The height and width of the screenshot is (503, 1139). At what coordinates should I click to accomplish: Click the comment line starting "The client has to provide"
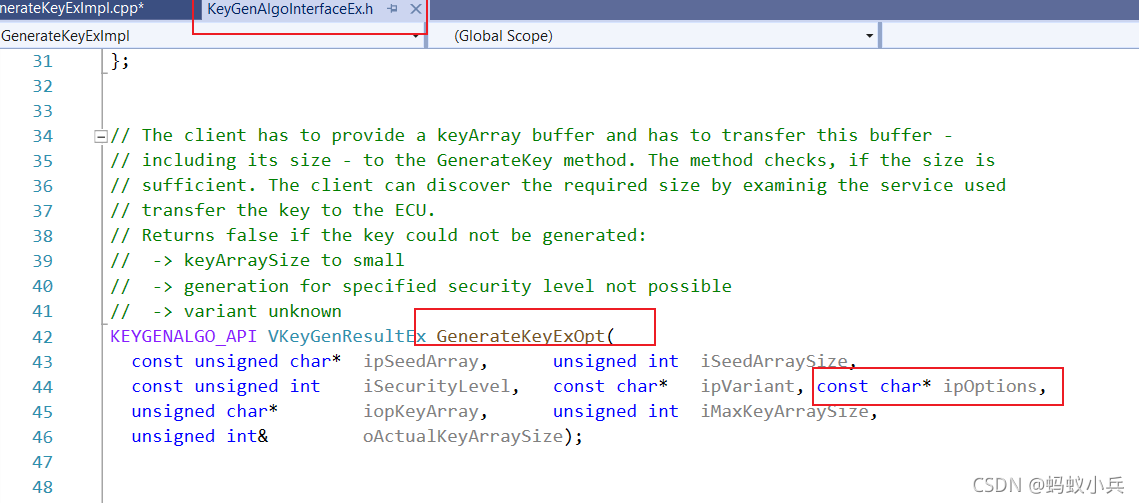tap(532, 135)
